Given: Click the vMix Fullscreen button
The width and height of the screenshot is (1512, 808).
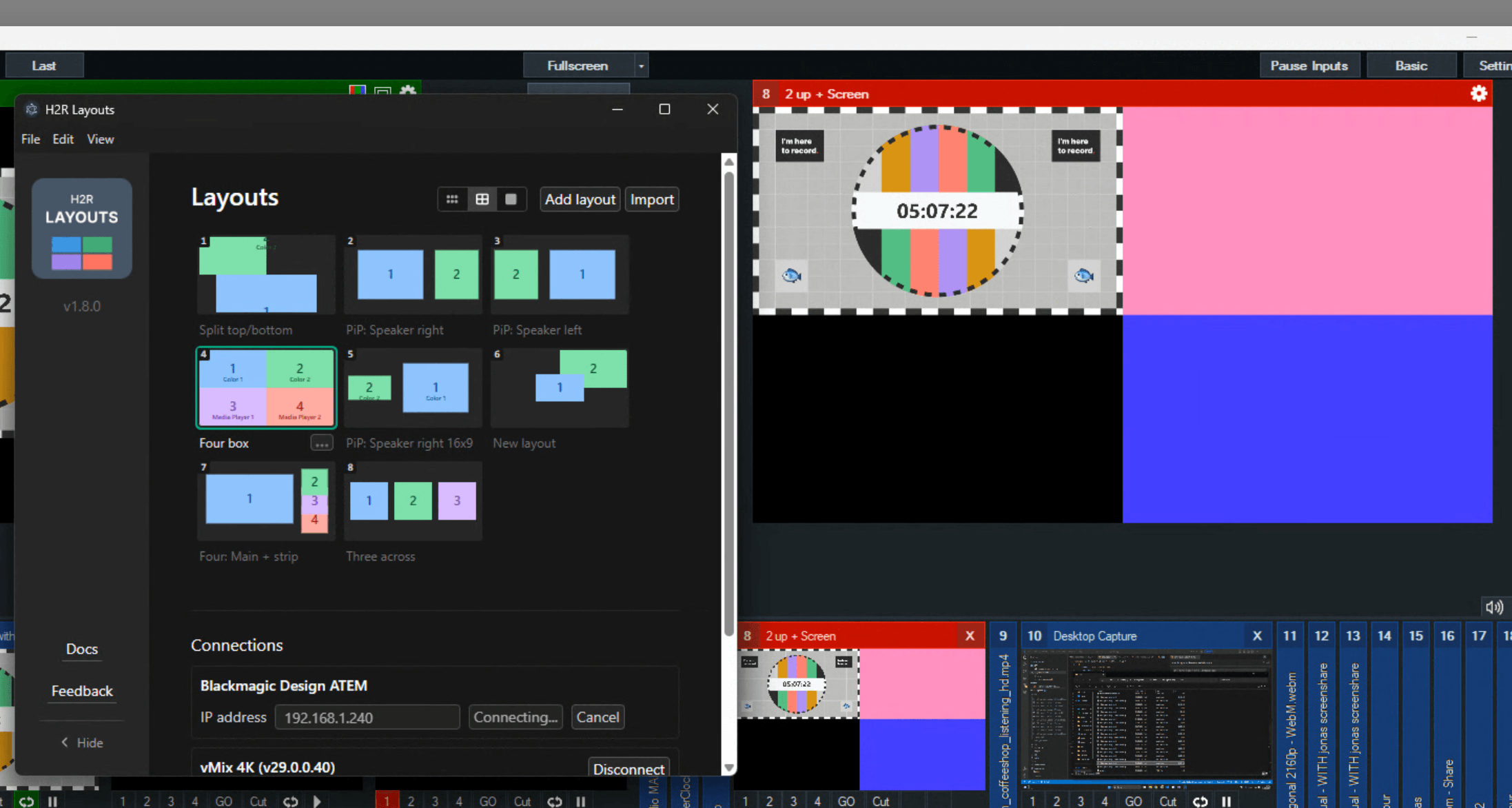Looking at the screenshot, I should coord(578,66).
